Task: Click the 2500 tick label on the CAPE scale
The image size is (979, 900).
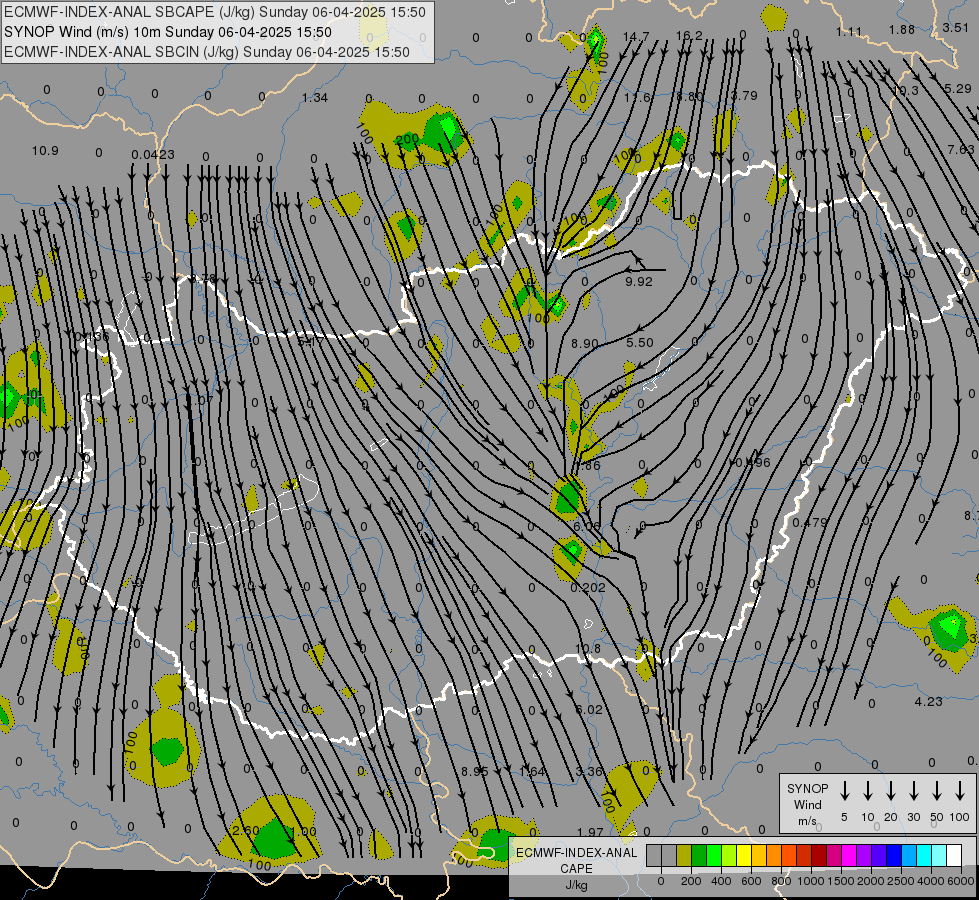Action: tap(901, 881)
